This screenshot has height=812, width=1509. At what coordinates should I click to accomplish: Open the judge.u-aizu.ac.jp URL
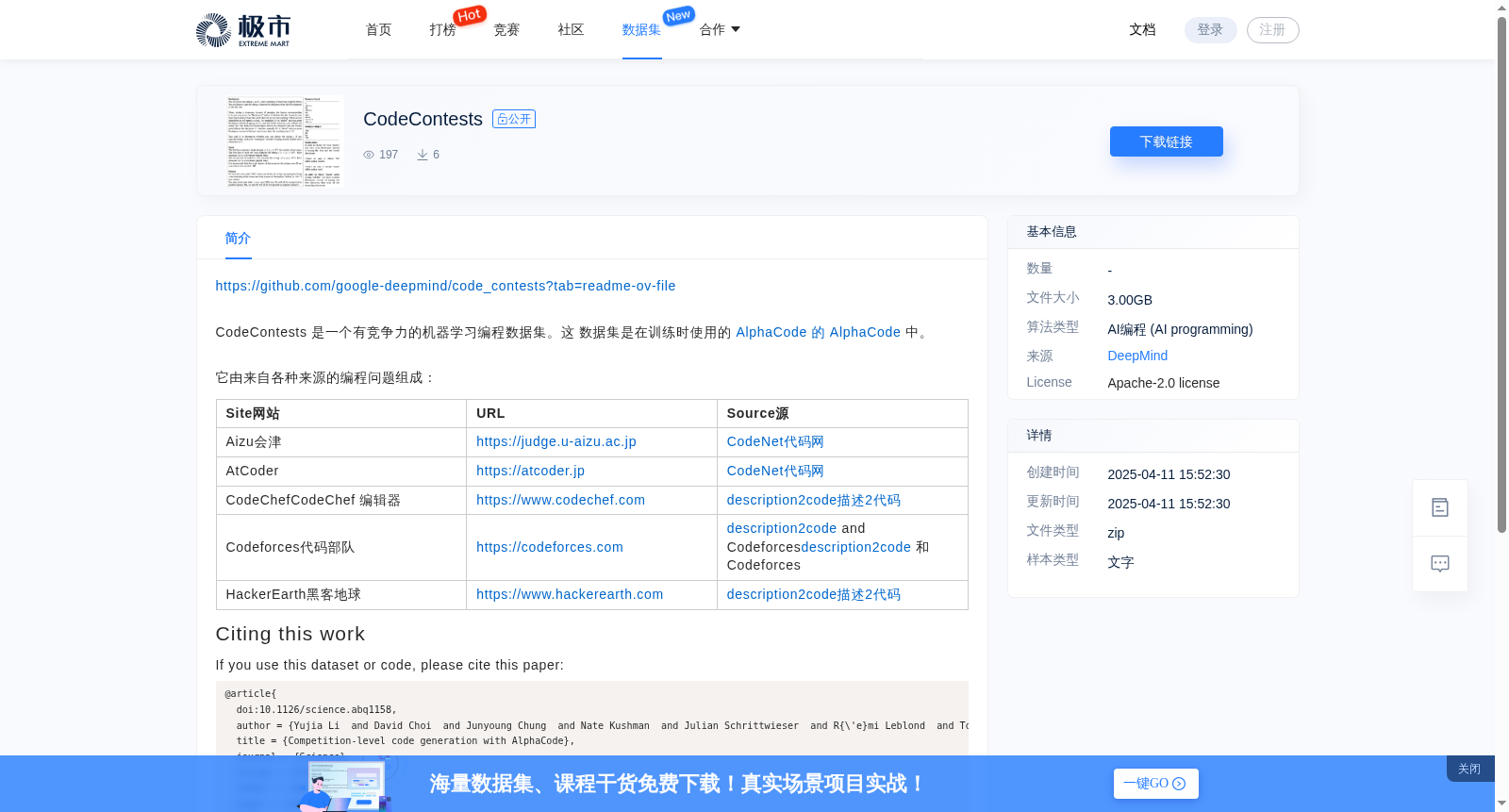coord(556,441)
